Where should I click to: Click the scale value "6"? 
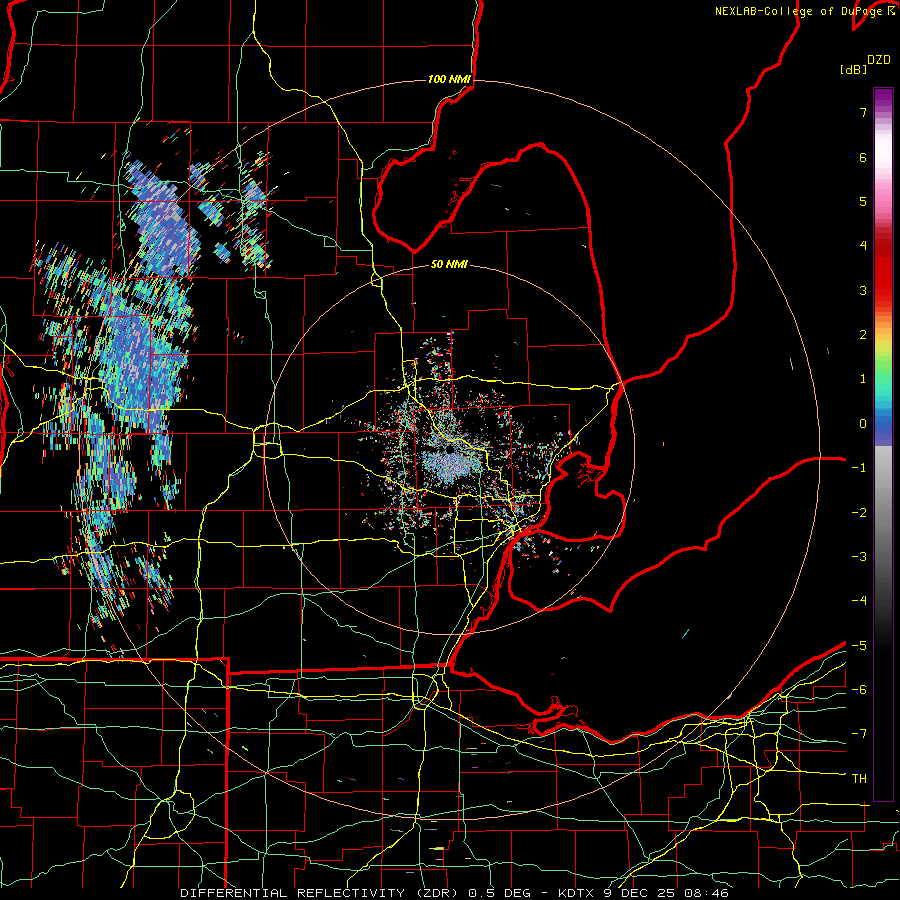tap(863, 157)
